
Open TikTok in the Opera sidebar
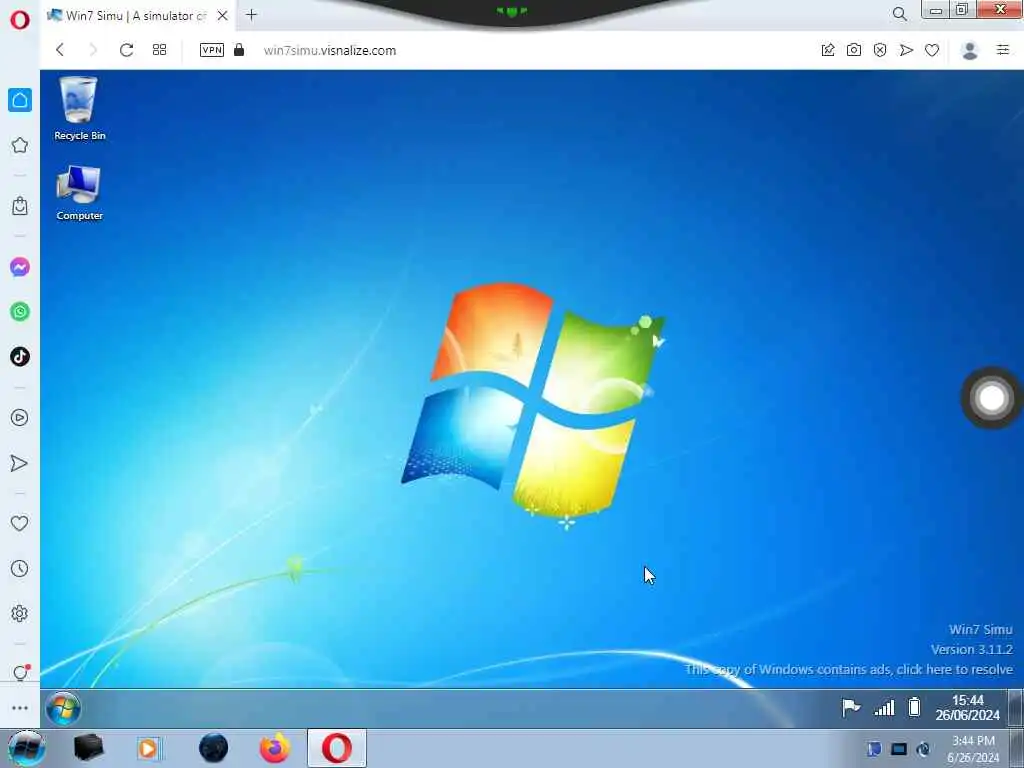[x=20, y=357]
